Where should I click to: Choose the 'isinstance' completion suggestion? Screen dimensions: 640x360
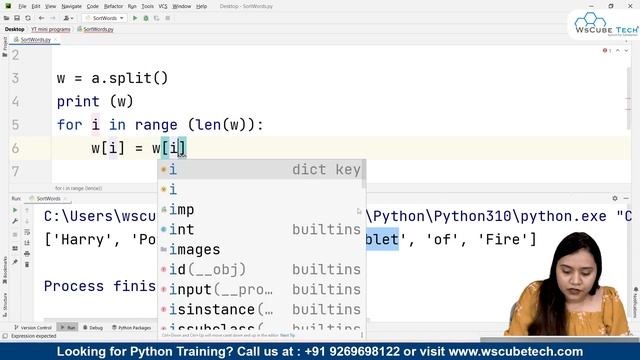pos(260,309)
